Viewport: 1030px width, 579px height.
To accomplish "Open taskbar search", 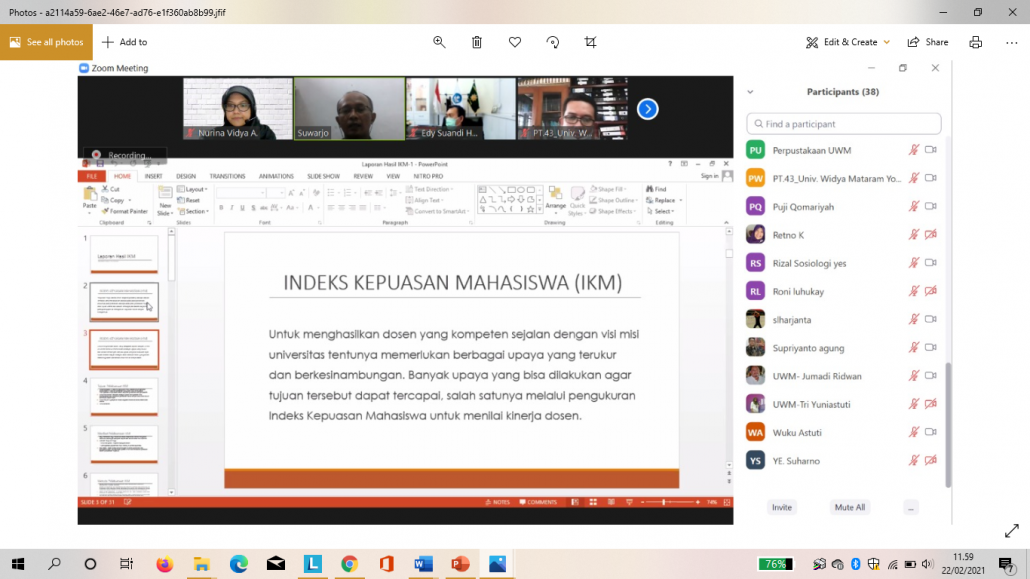I will (x=55, y=564).
